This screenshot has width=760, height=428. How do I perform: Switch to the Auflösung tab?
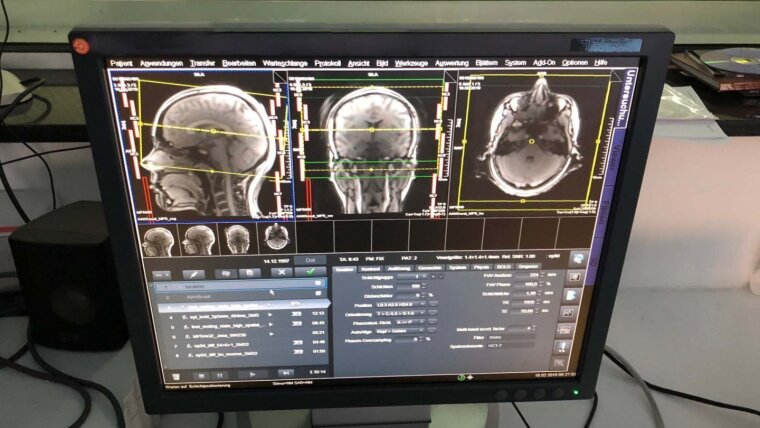[x=399, y=268]
